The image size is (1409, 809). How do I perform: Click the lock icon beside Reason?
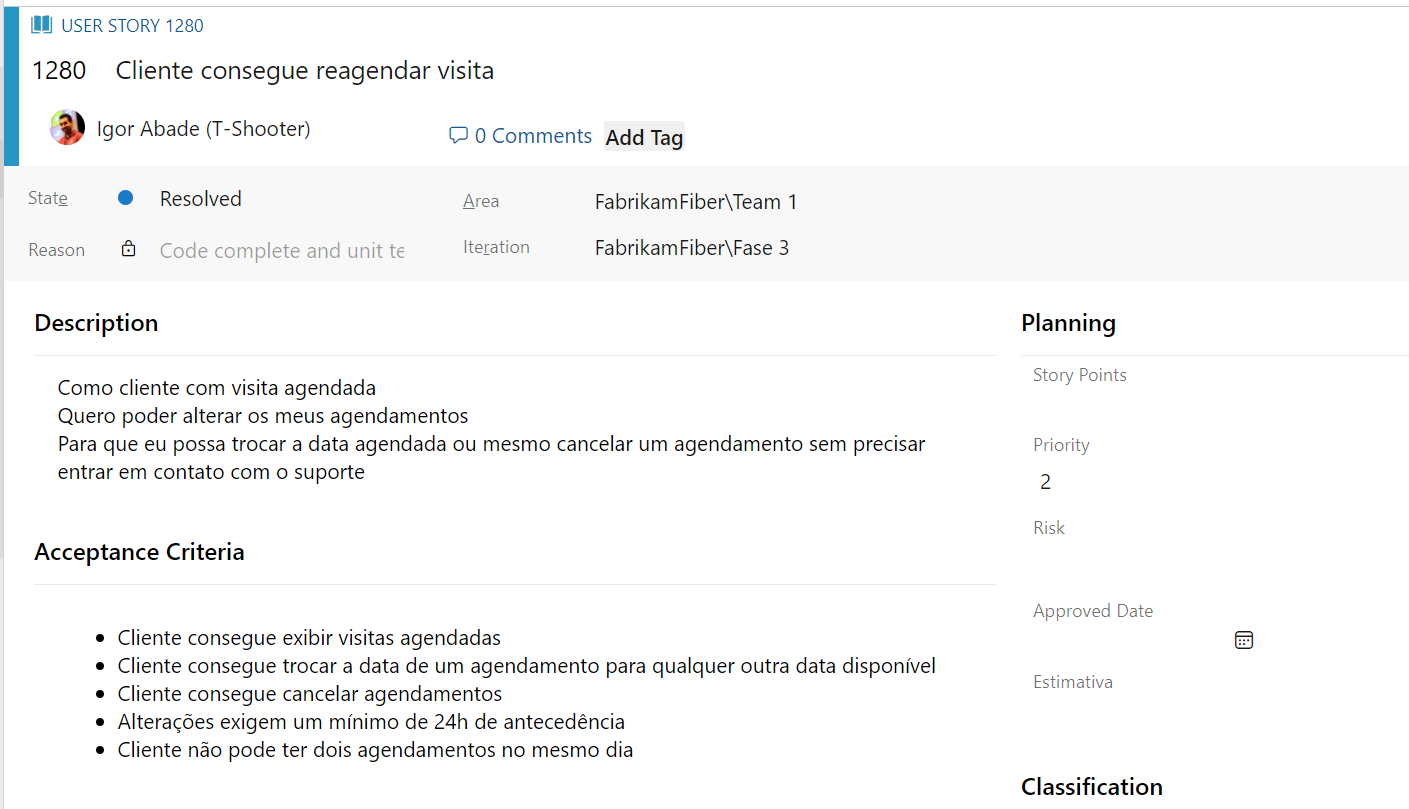coord(128,249)
